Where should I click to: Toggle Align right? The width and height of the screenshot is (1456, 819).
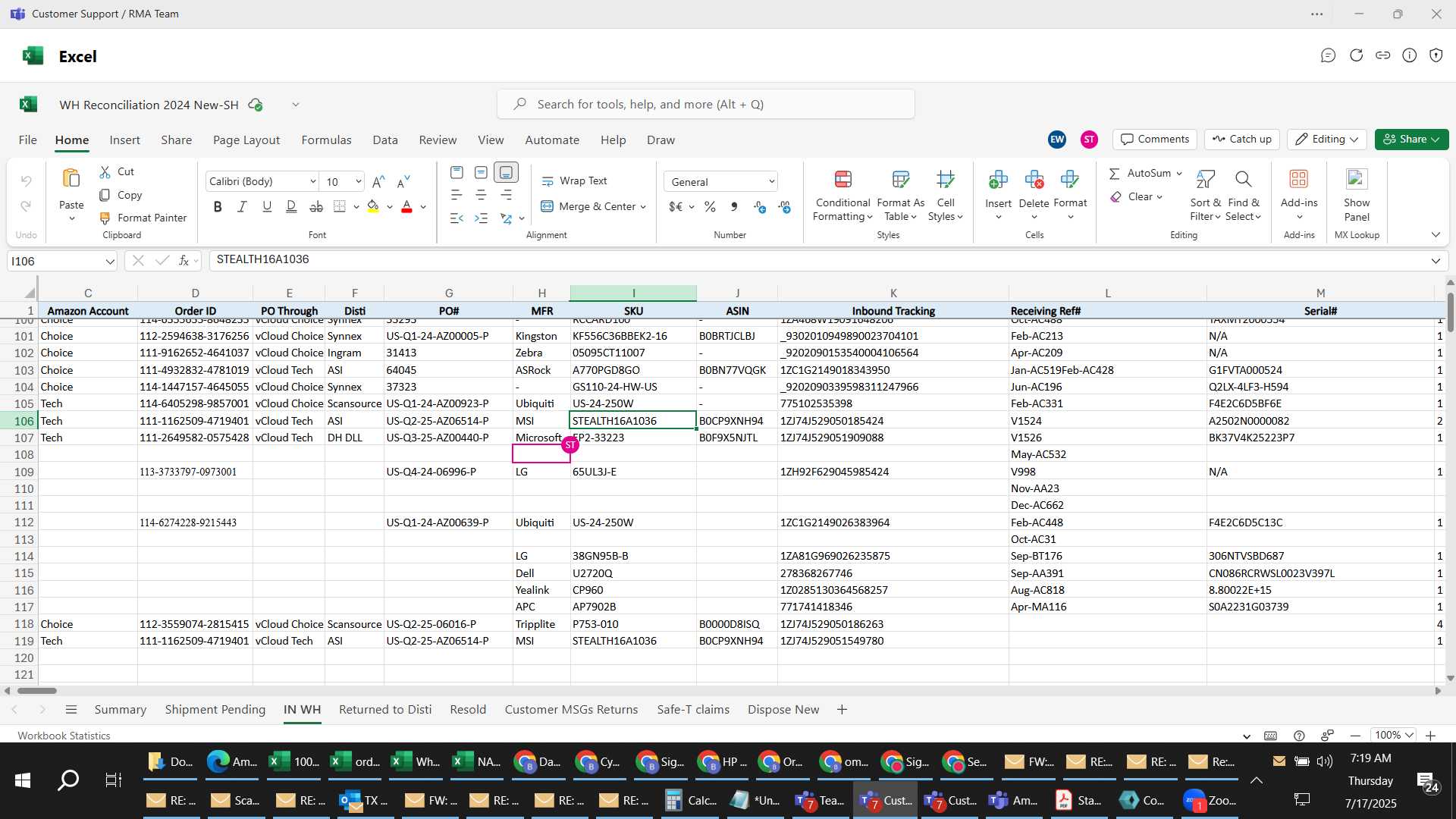[x=506, y=195]
